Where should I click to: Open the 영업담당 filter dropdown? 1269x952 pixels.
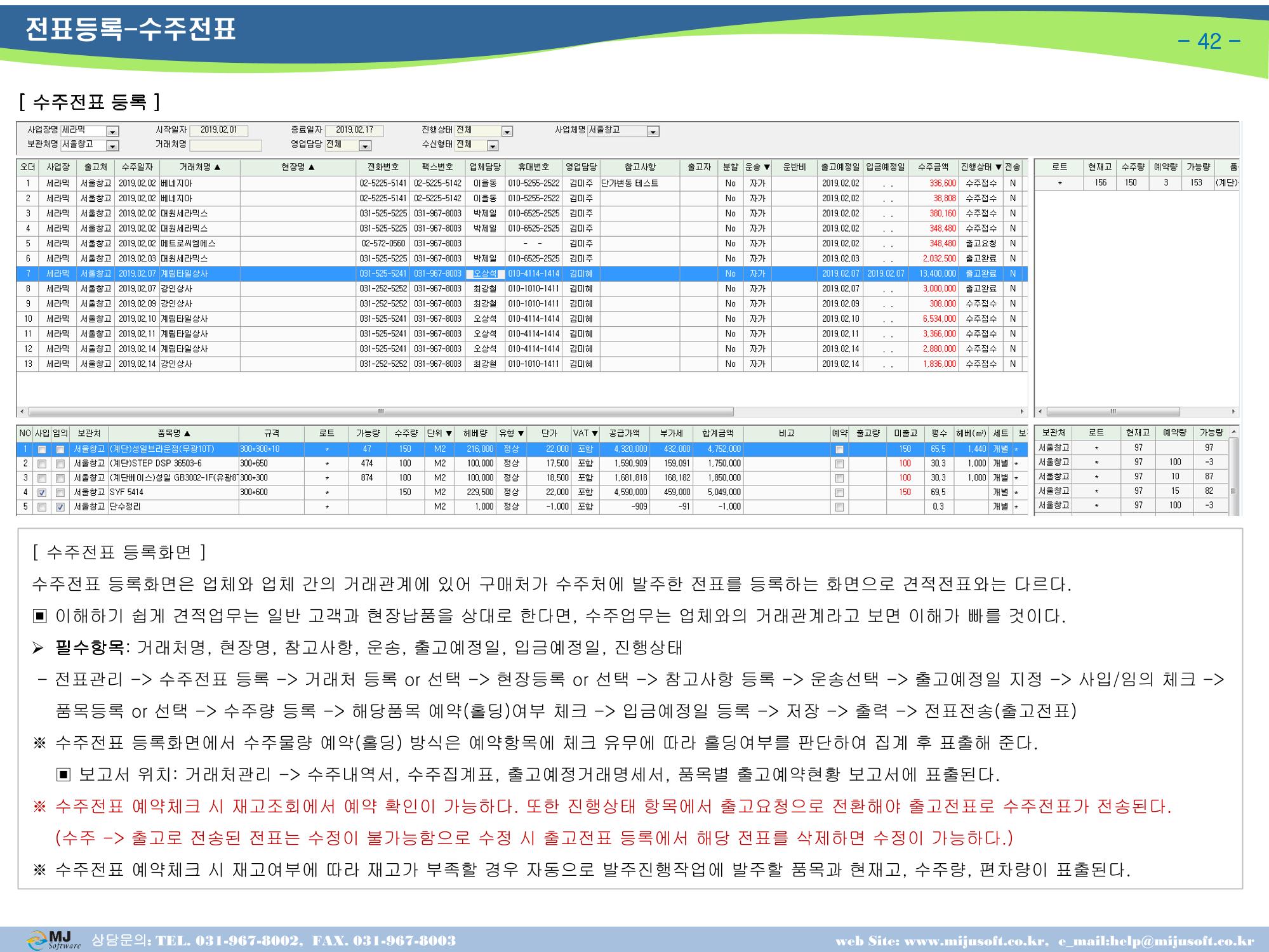(x=366, y=146)
